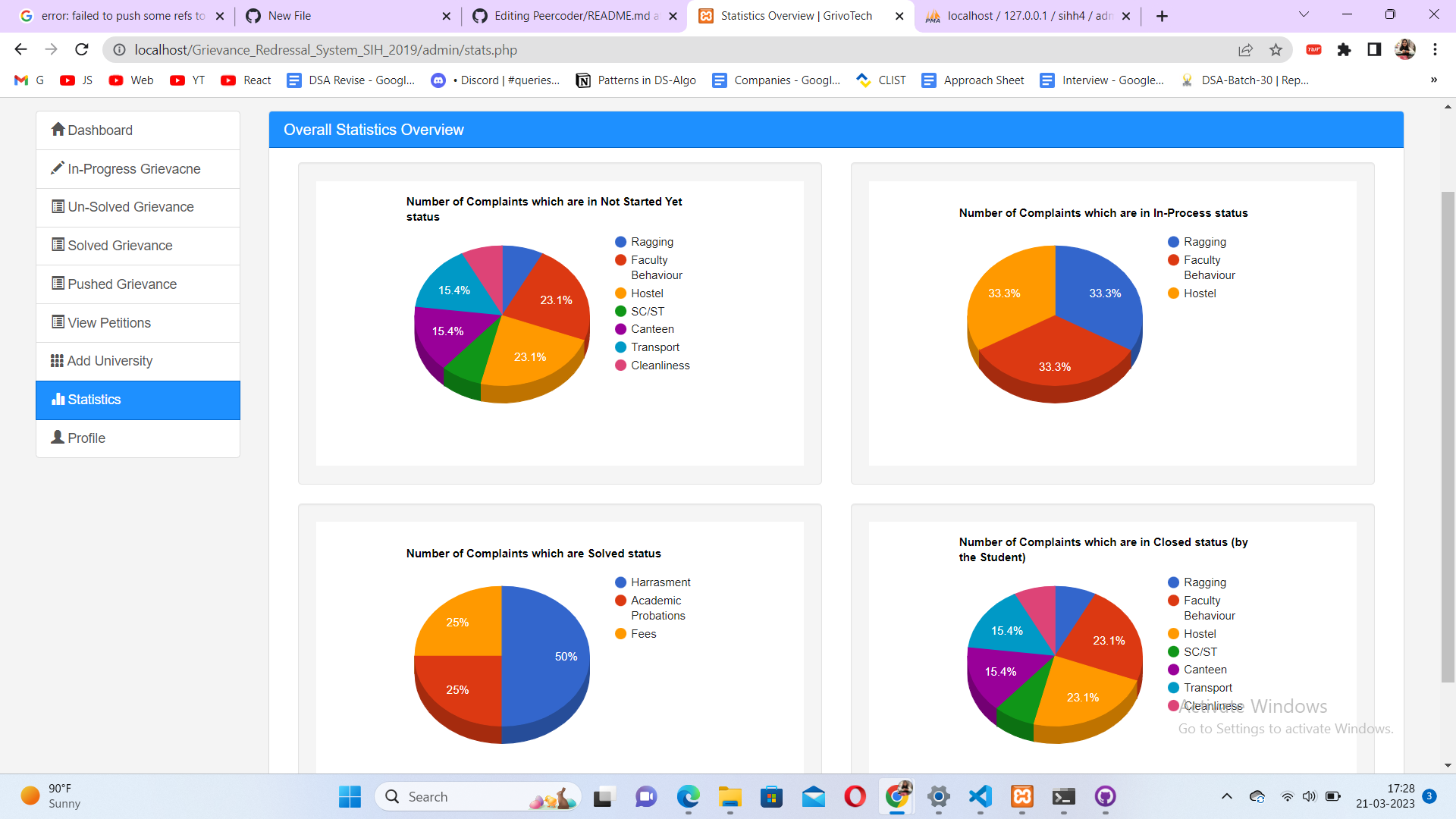The height and width of the screenshot is (819, 1456).
Task: Open Solved Grievance in sidebar
Action: [x=120, y=246]
